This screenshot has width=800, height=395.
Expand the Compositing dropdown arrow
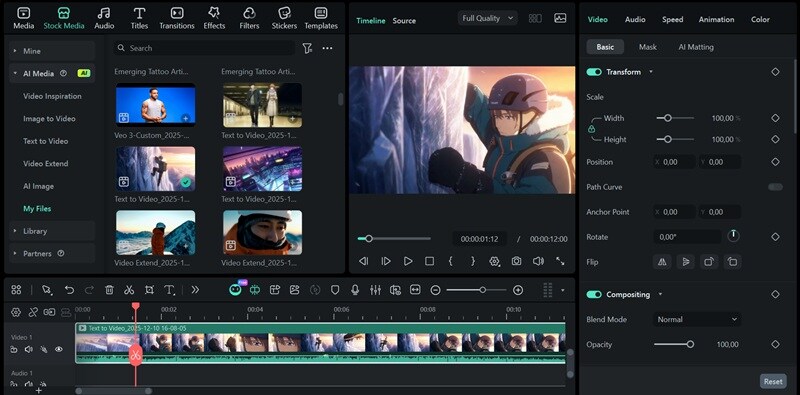click(660, 294)
